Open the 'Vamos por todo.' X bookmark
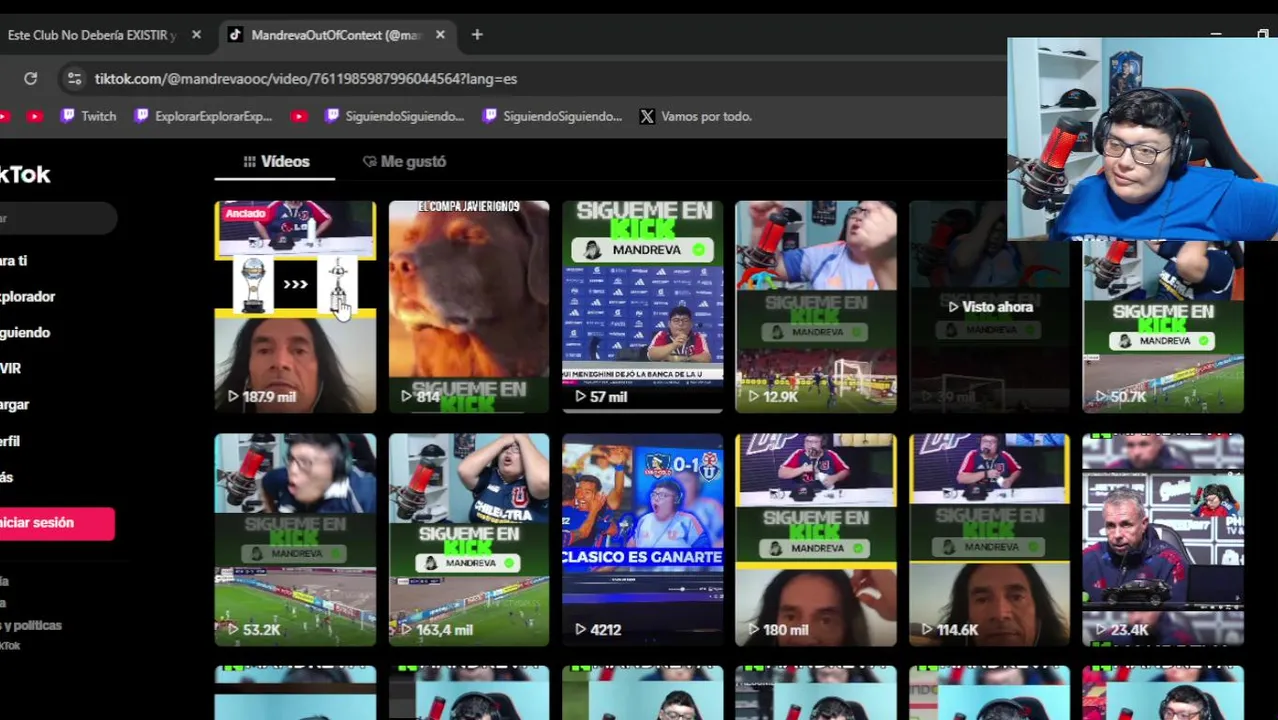This screenshot has height=720, width=1278. [696, 116]
